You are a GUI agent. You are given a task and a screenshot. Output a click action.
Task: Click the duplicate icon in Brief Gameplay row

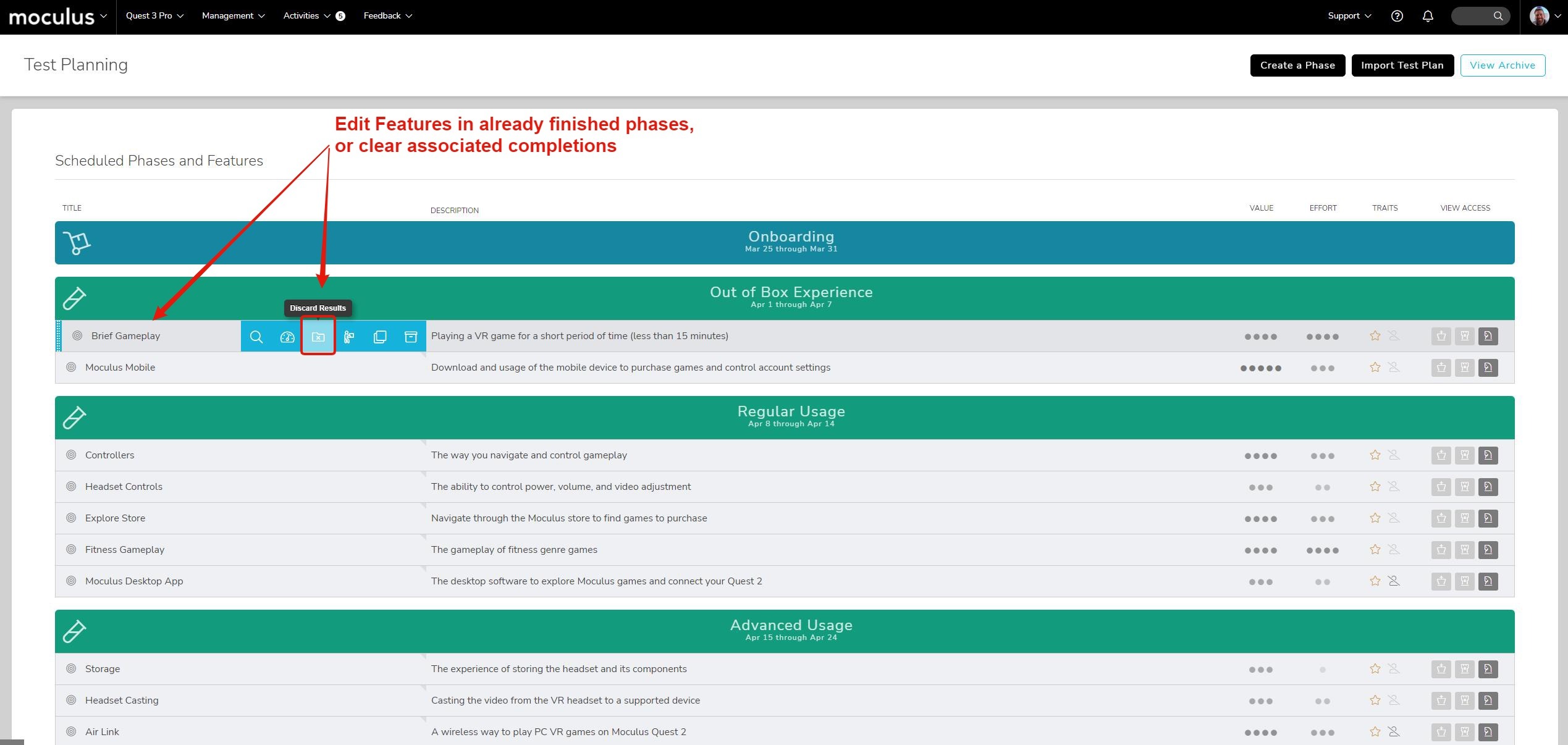tap(380, 337)
